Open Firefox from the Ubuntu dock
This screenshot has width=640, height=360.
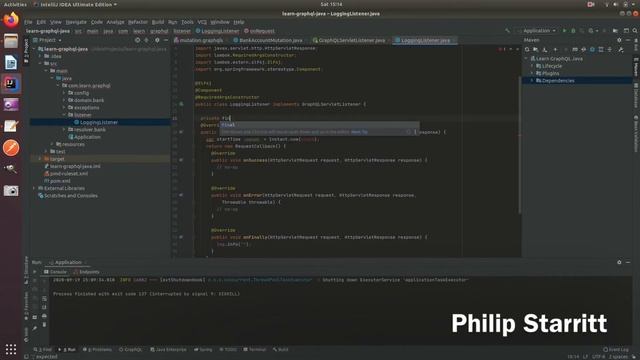11,20
